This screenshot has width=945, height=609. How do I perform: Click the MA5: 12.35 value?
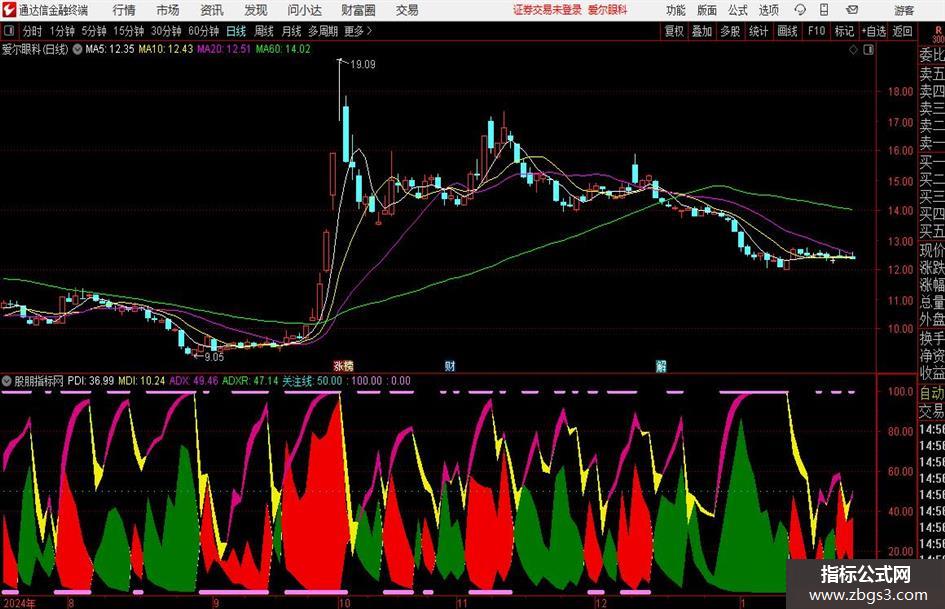110,49
